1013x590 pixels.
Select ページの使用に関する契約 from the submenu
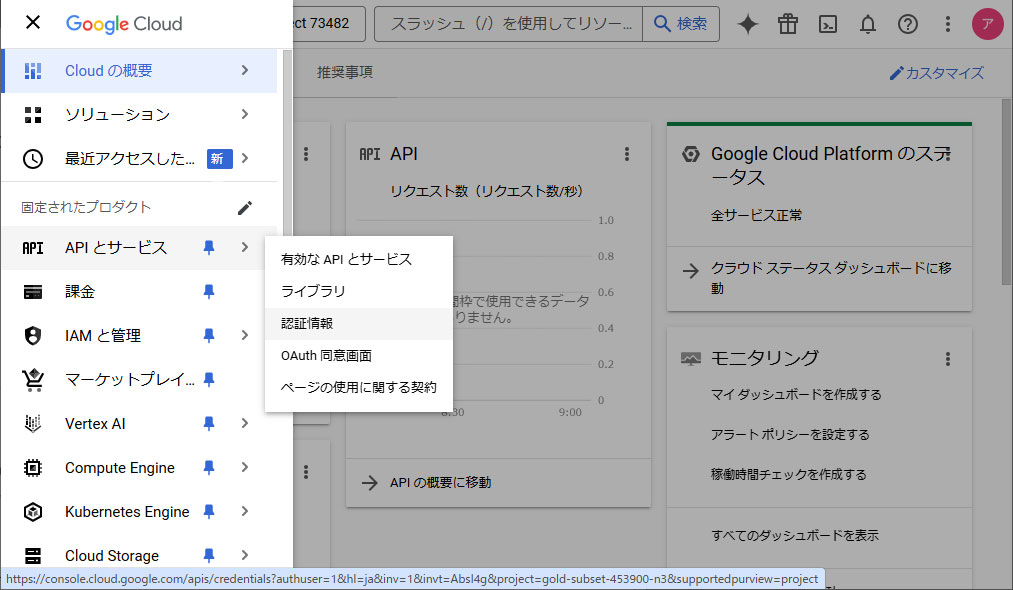coord(359,388)
